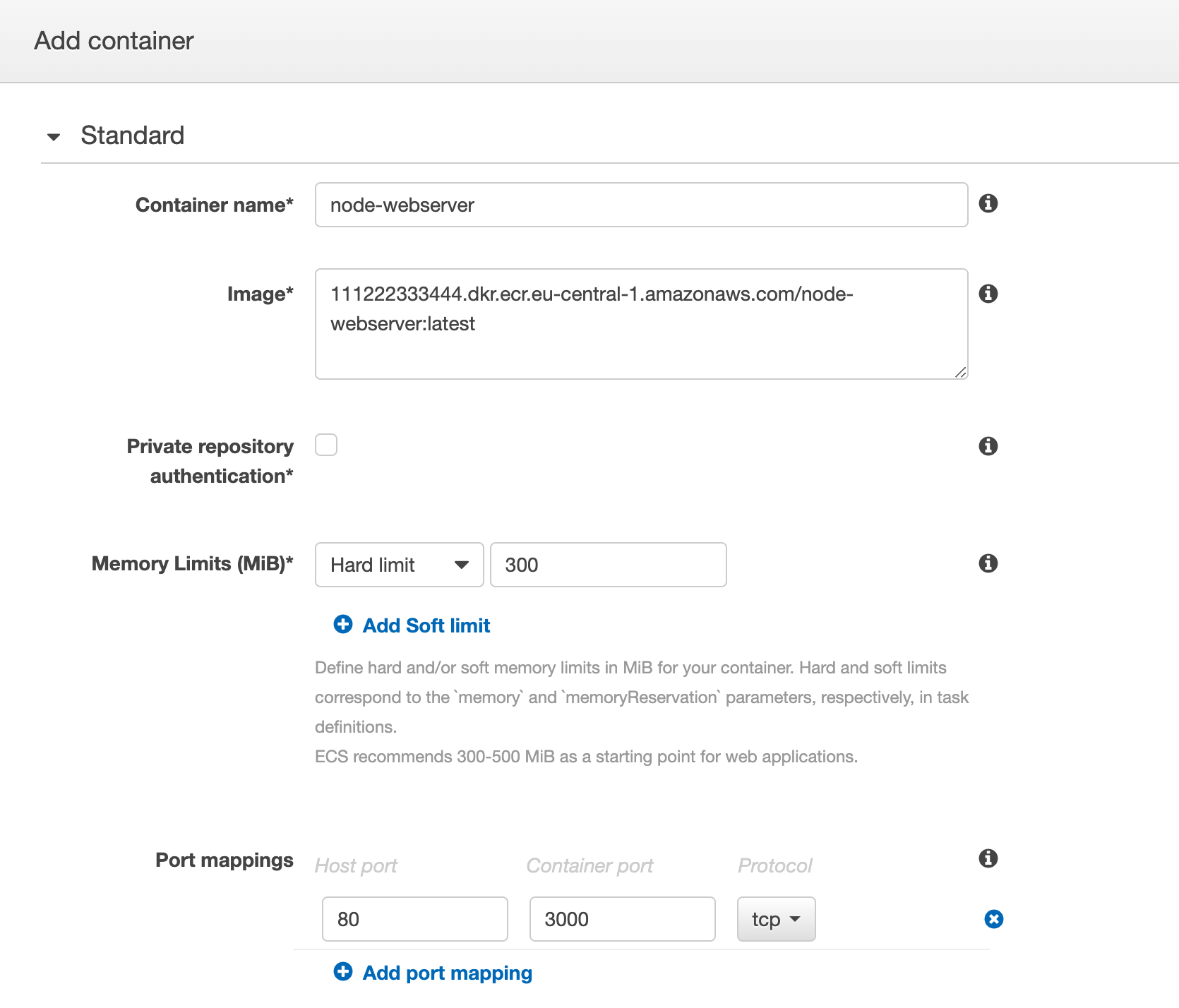Open Private repository authentication info icon
The width and height of the screenshot is (1179, 1008).
[988, 446]
